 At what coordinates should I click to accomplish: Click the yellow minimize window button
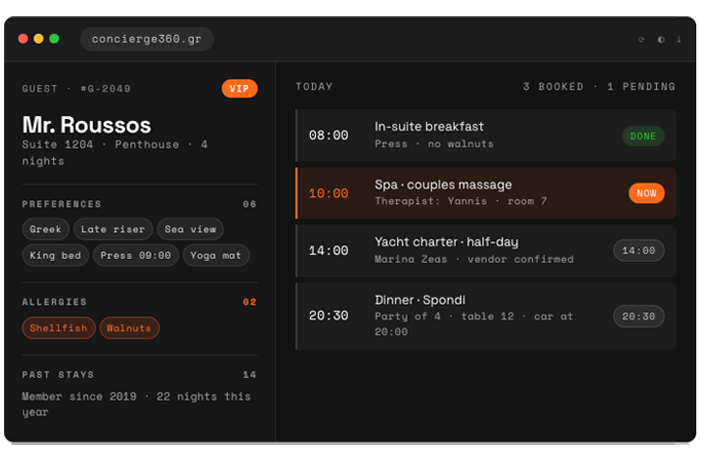38,39
